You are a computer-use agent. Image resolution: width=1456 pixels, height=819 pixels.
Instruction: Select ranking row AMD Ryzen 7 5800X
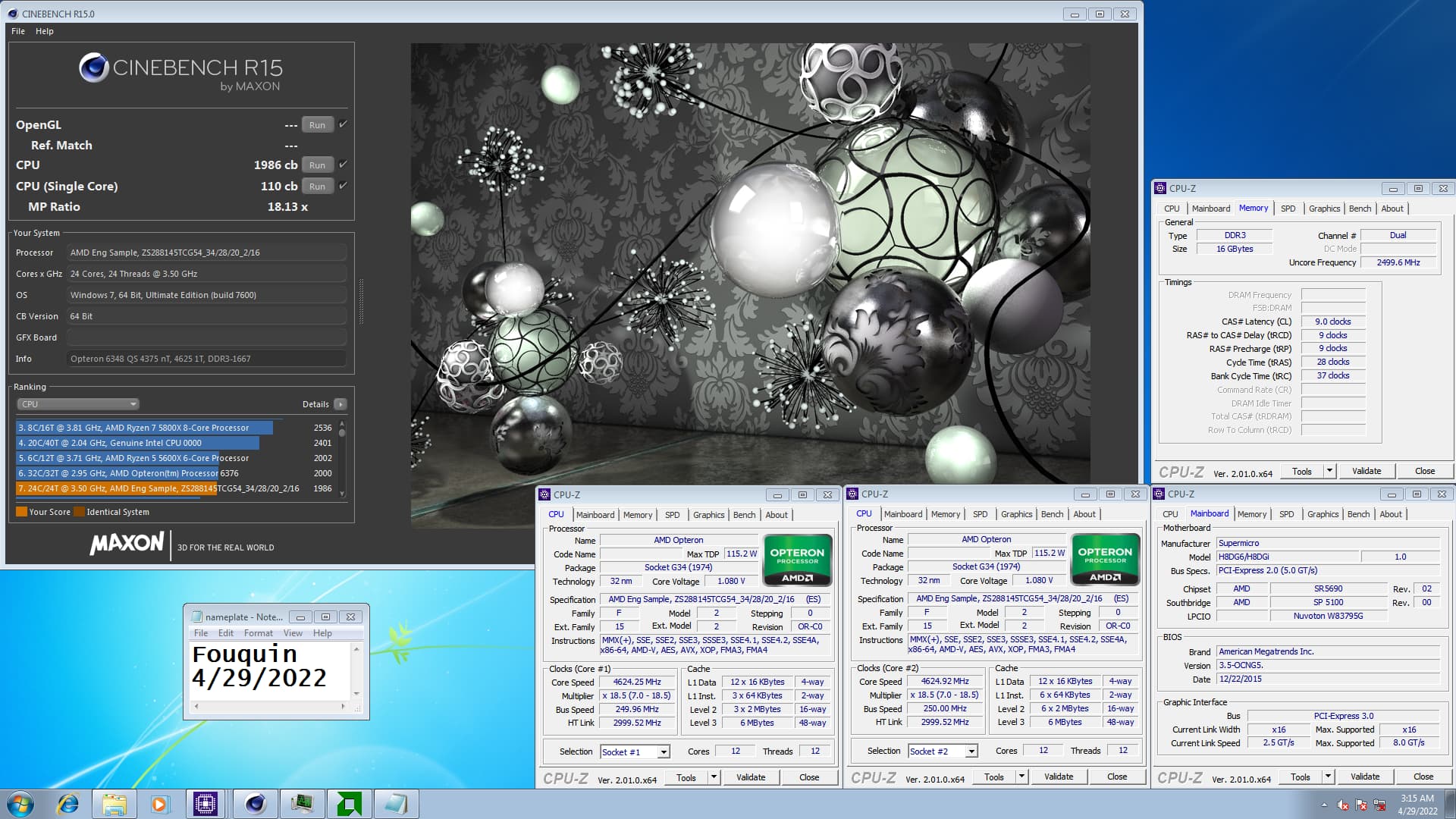pos(174,428)
